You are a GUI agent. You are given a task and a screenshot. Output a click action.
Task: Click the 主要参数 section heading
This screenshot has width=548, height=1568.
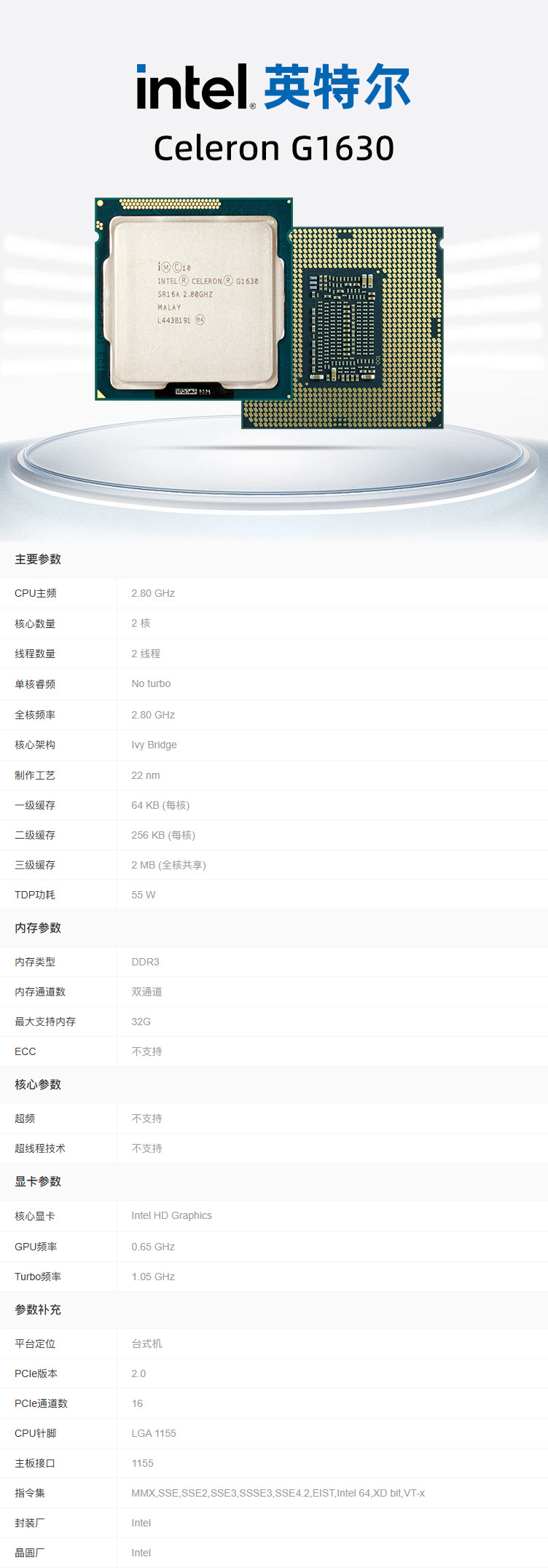coord(38,559)
